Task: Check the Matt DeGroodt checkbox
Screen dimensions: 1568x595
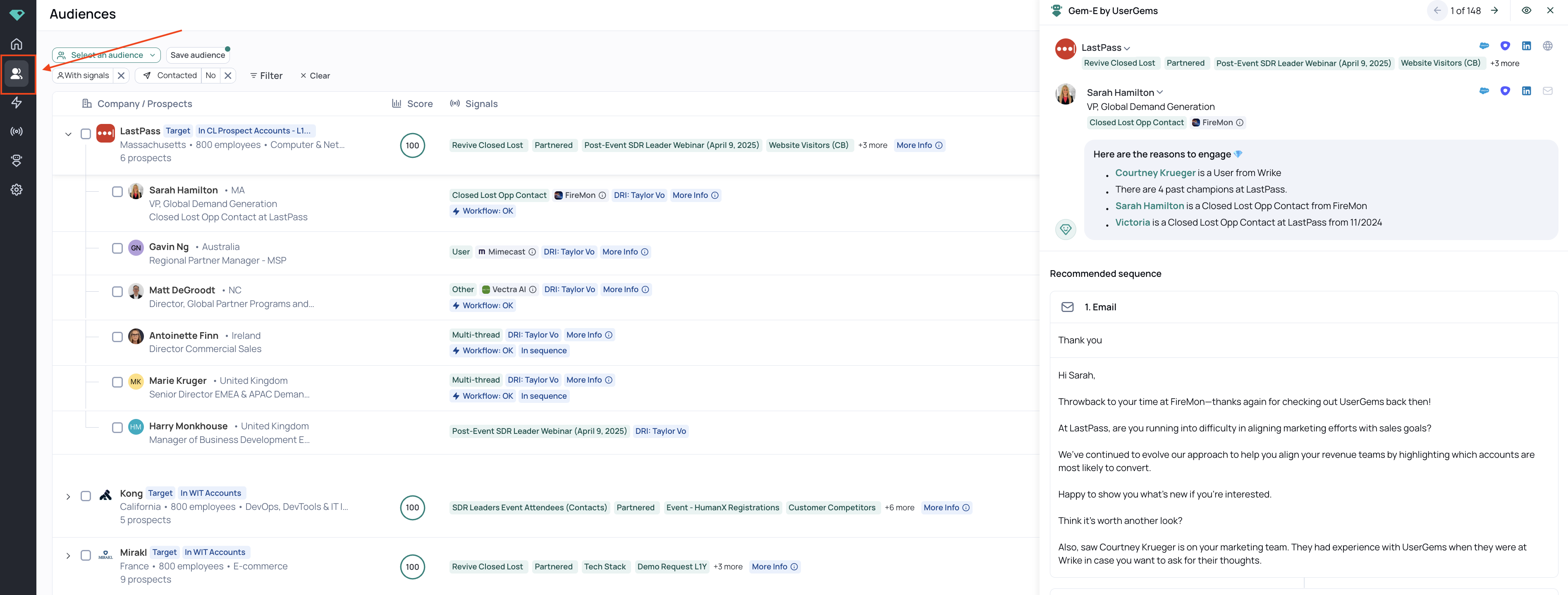Action: click(x=117, y=291)
